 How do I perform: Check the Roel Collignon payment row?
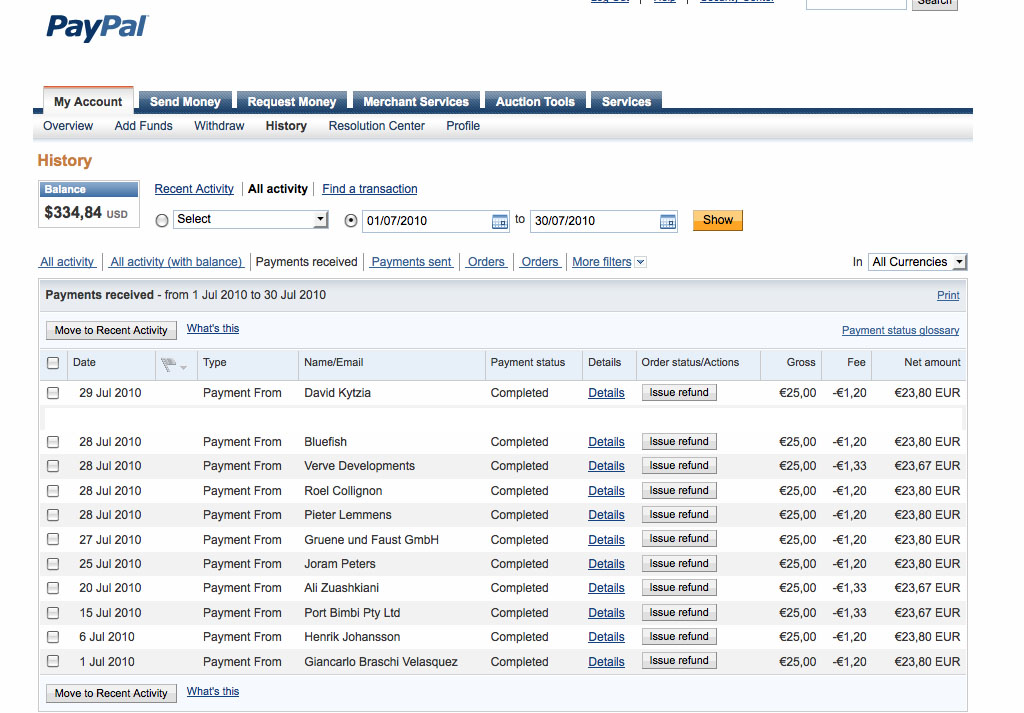click(53, 491)
